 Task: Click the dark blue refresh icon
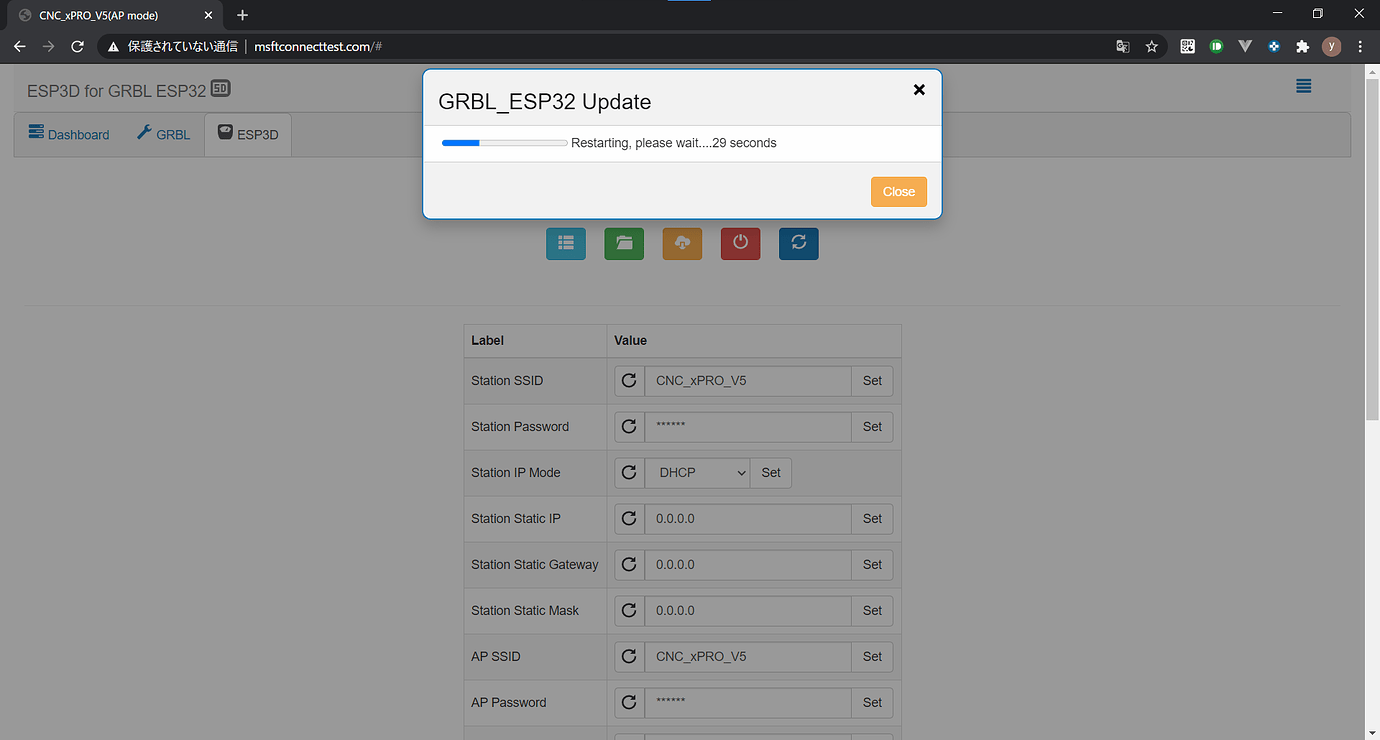(x=798, y=243)
